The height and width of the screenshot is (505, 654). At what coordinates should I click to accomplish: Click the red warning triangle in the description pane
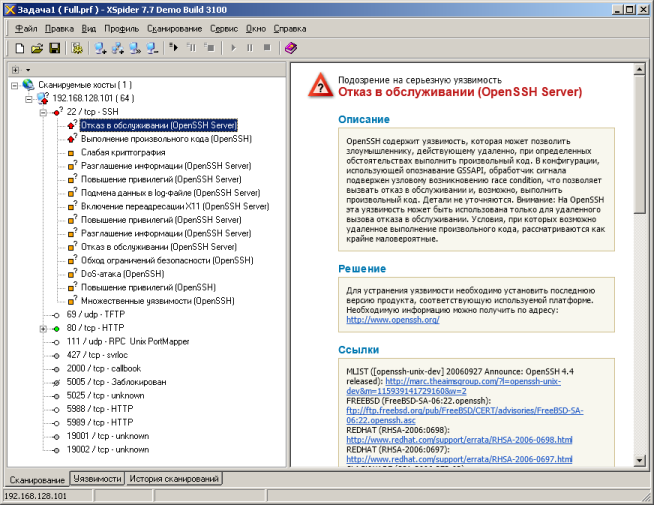(x=320, y=85)
